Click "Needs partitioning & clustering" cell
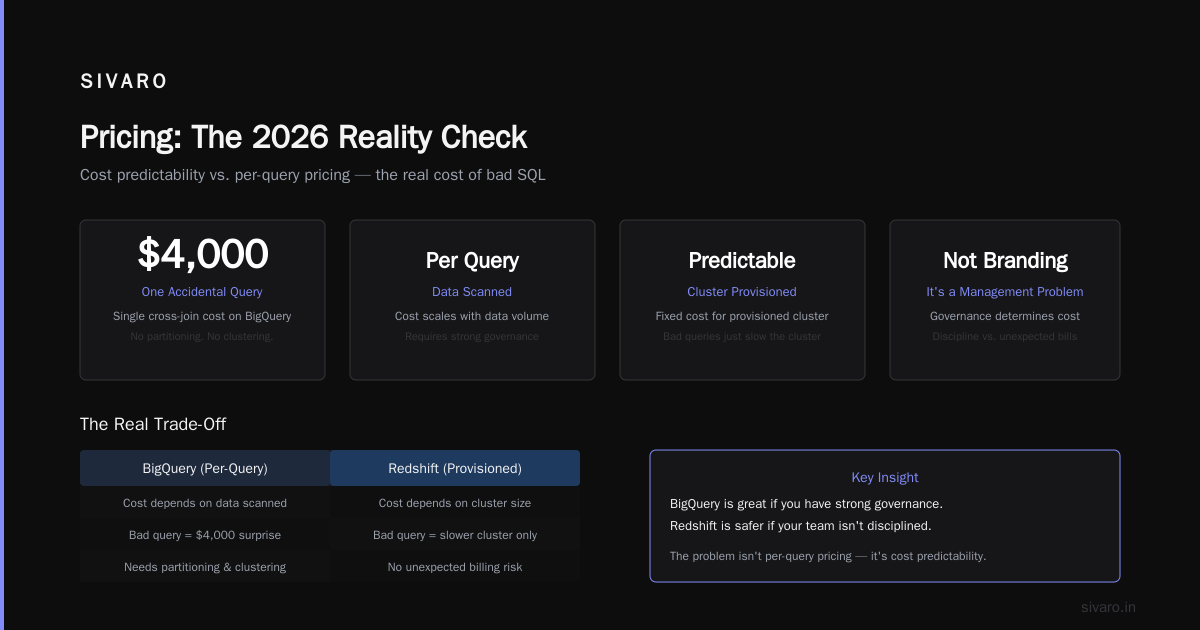Image resolution: width=1200 pixels, height=630 pixels. point(205,567)
